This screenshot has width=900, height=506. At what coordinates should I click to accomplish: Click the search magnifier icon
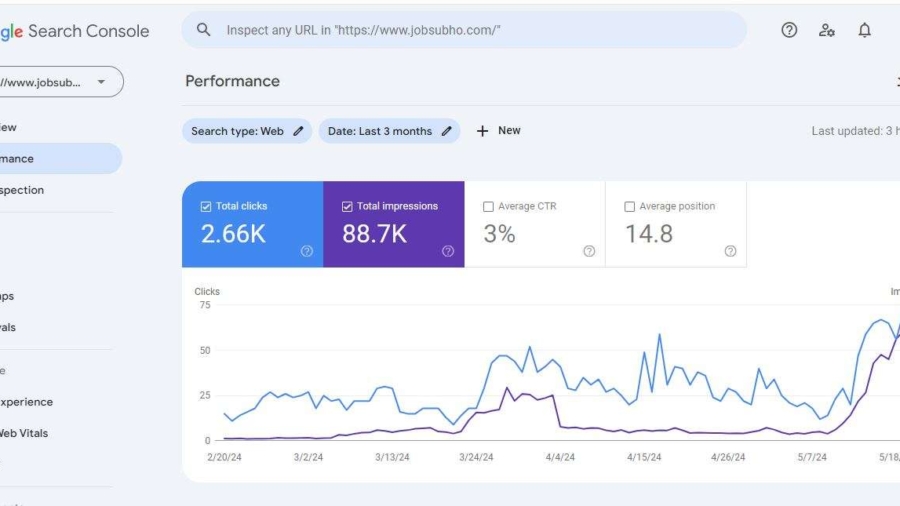pyautogui.click(x=203, y=29)
